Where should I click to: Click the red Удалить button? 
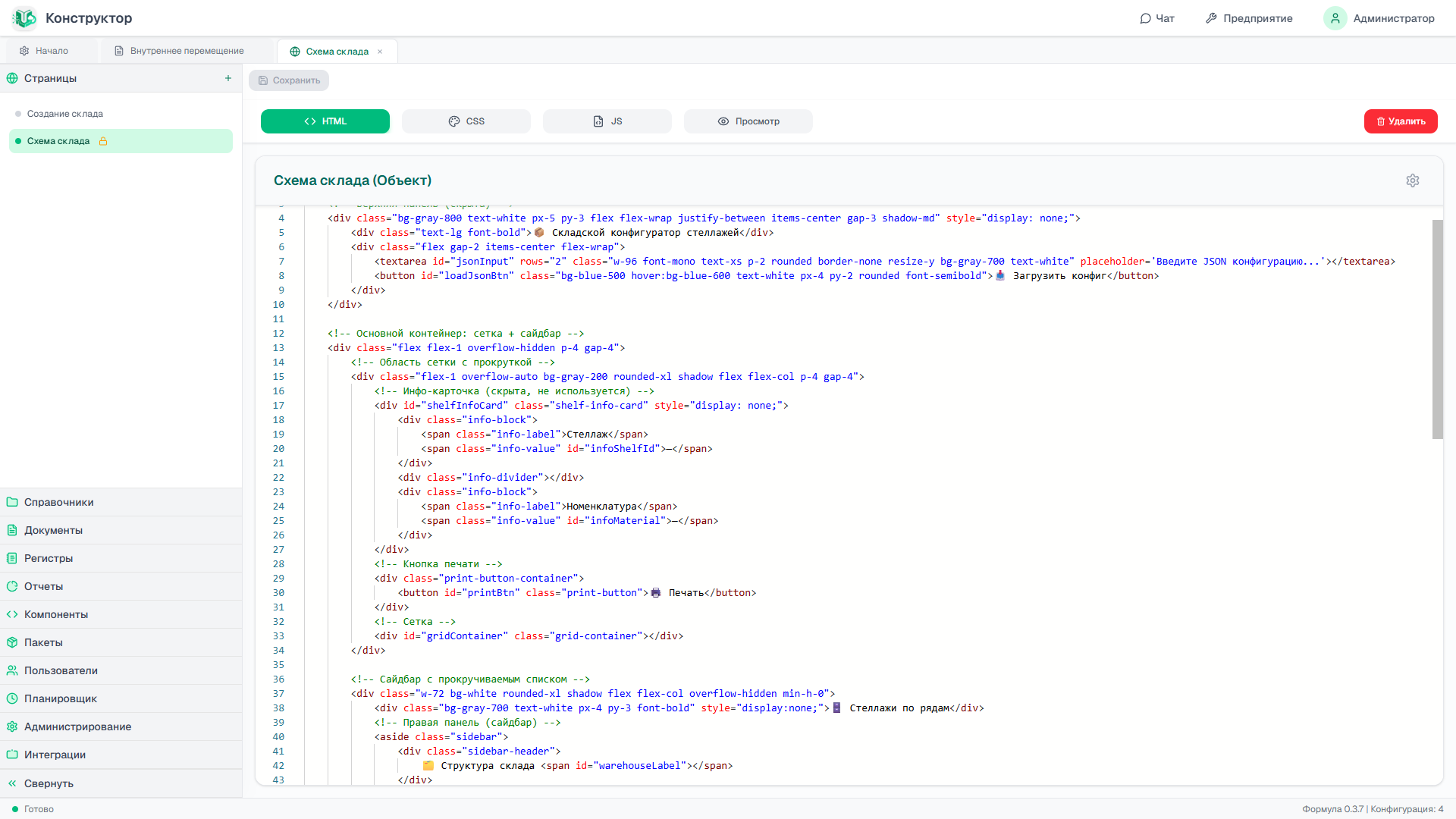pyautogui.click(x=1401, y=121)
